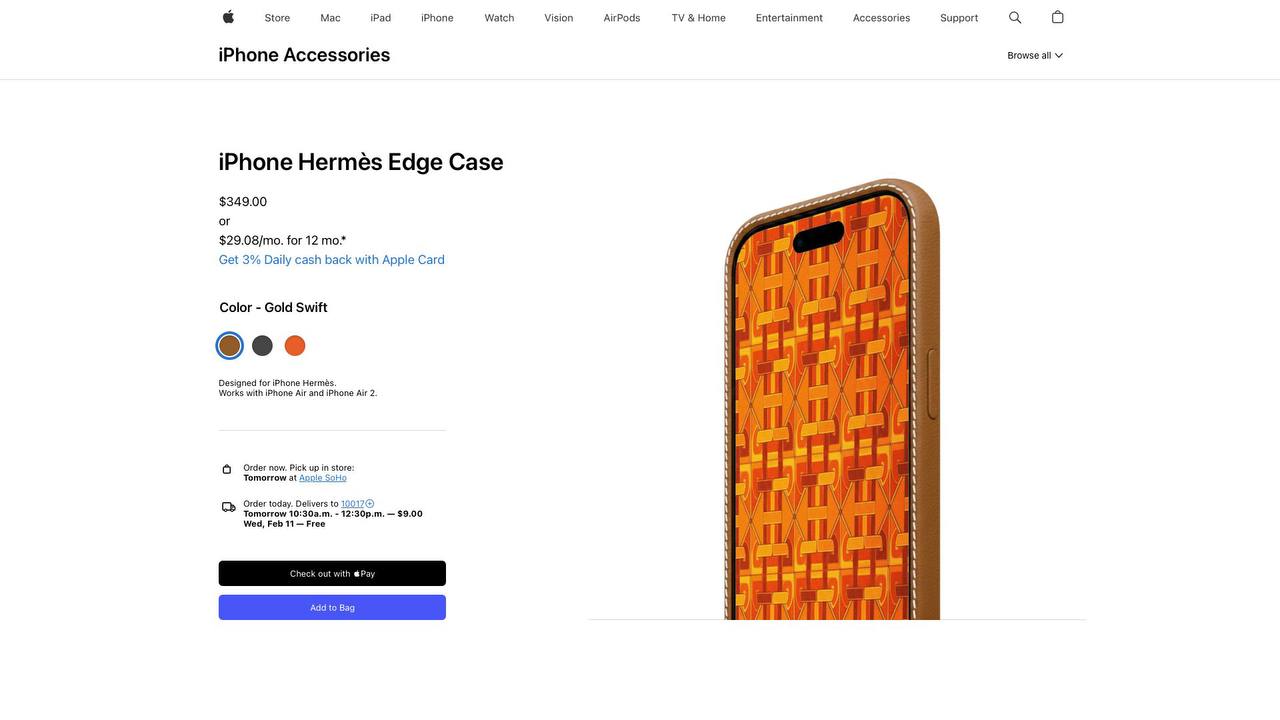Screen dimensions: 1280x720
Task: Click the delivery truck icon
Action: (228, 507)
